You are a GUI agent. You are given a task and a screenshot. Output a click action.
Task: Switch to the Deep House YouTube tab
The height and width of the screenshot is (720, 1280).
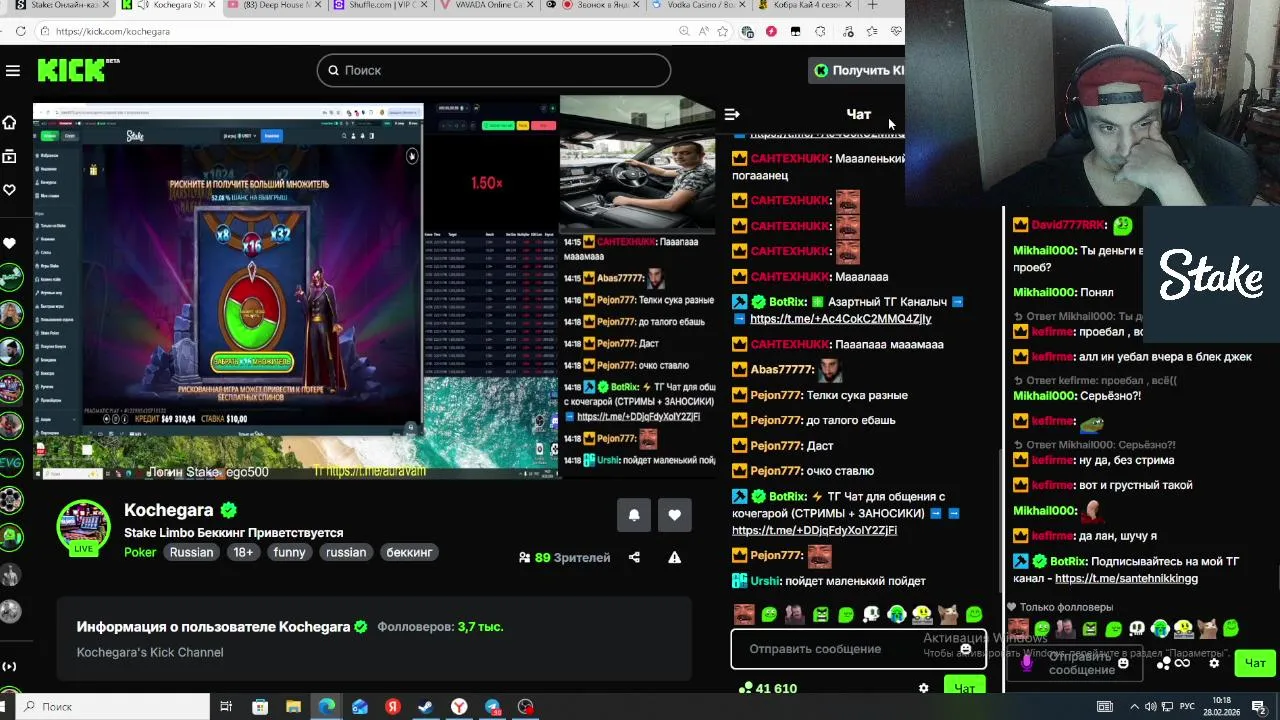point(273,5)
